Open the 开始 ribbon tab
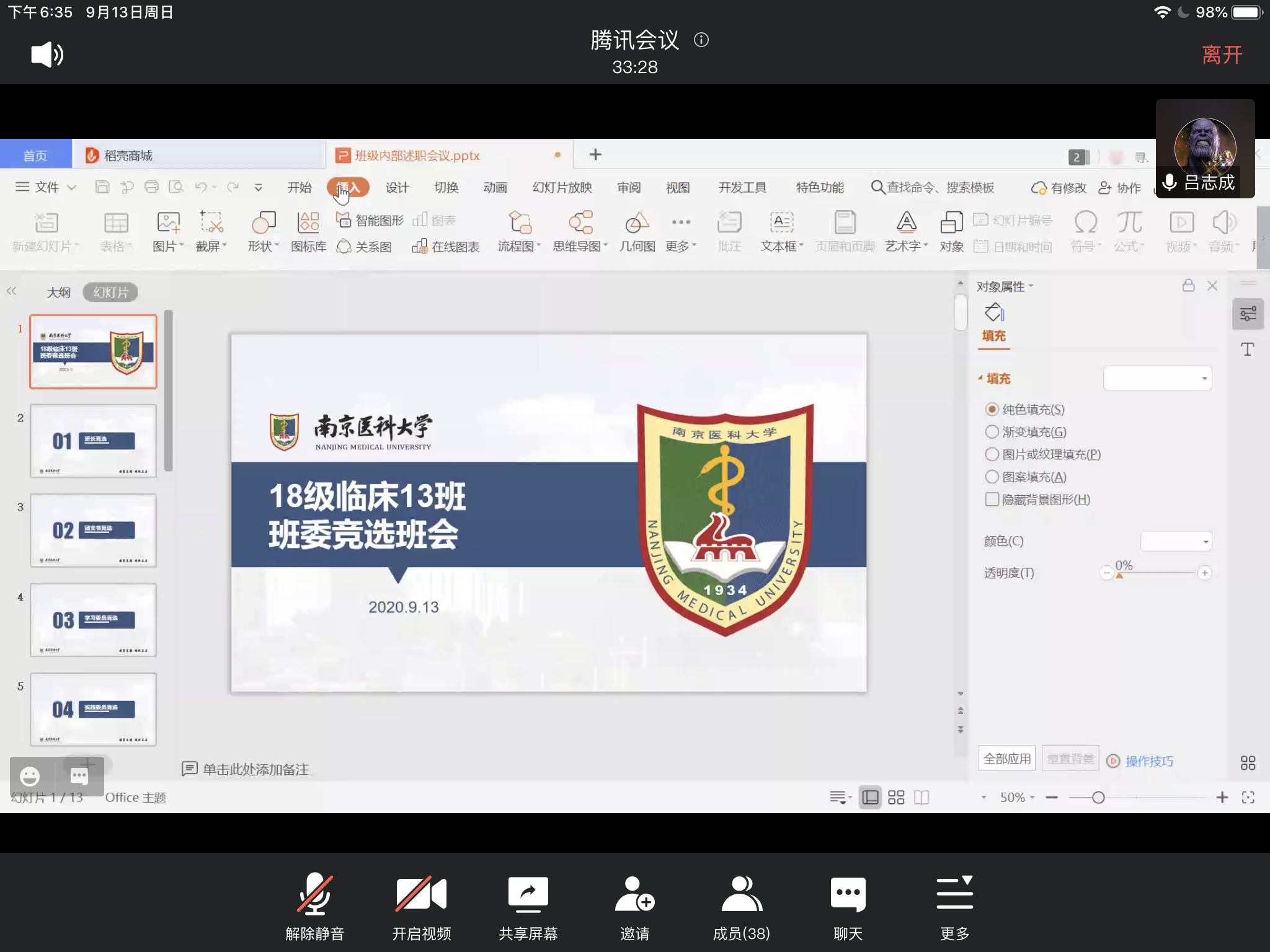The width and height of the screenshot is (1270, 952). (300, 187)
